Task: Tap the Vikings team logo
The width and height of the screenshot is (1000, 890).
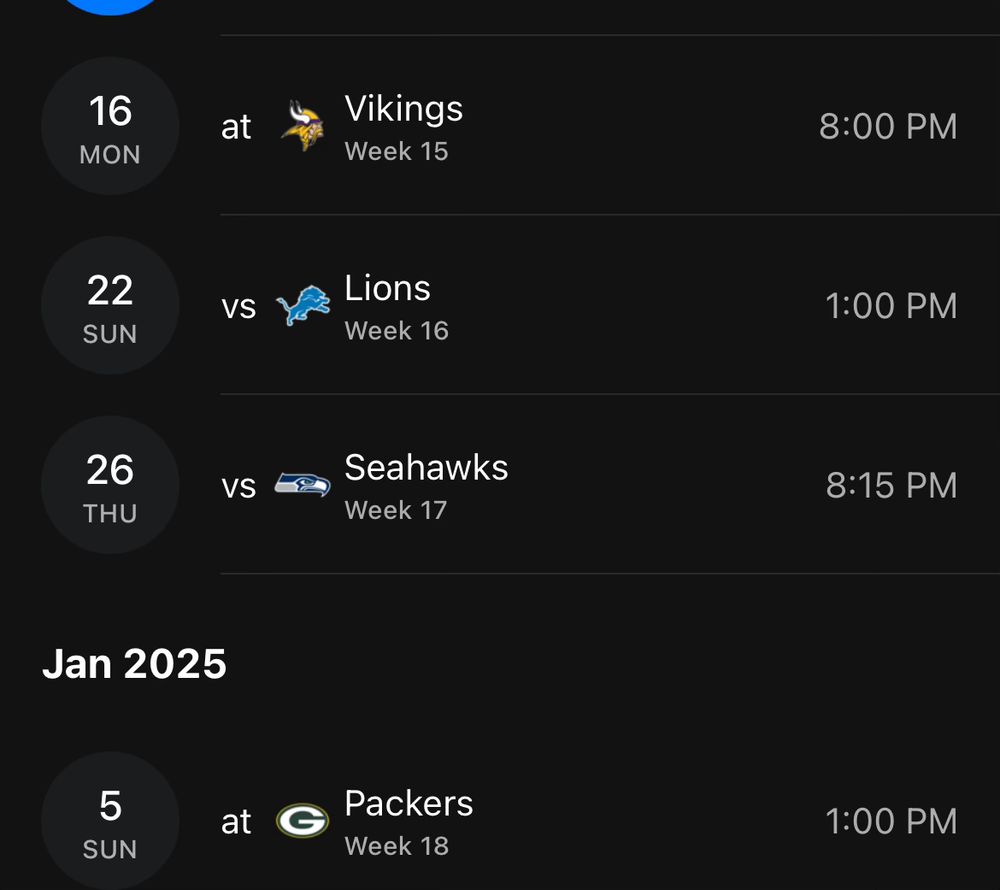Action: coord(302,126)
